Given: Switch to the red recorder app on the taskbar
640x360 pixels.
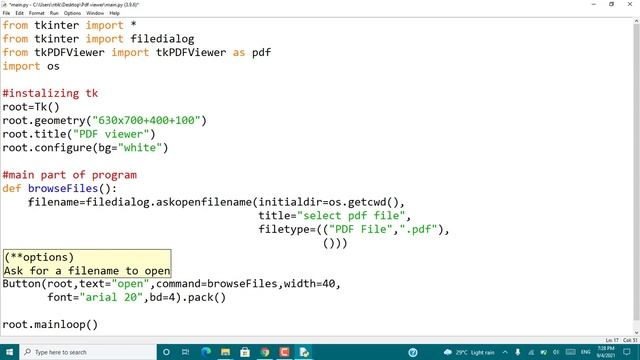Looking at the screenshot, I should click(284, 352).
